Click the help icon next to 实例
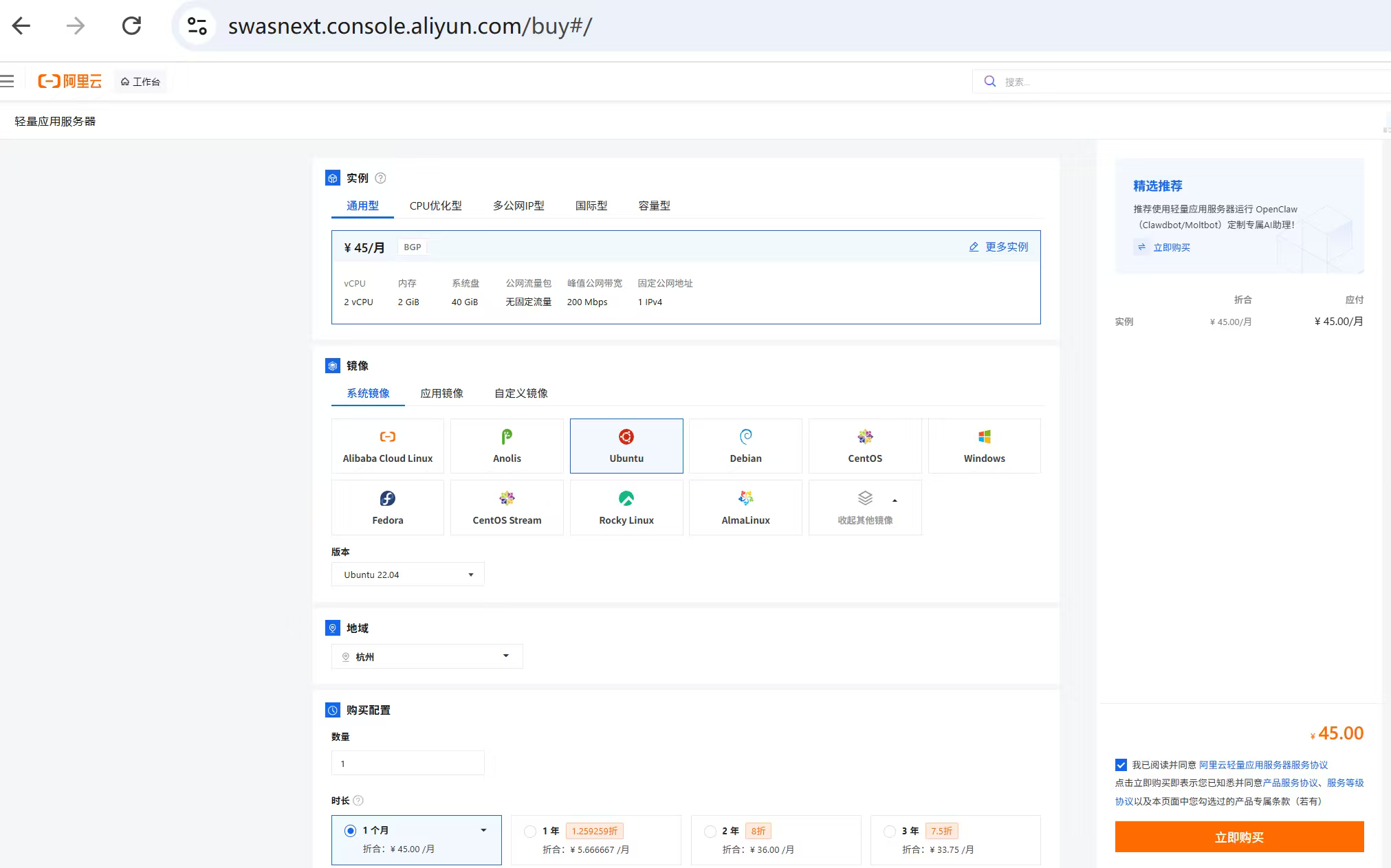The width and height of the screenshot is (1391, 868). pos(380,178)
